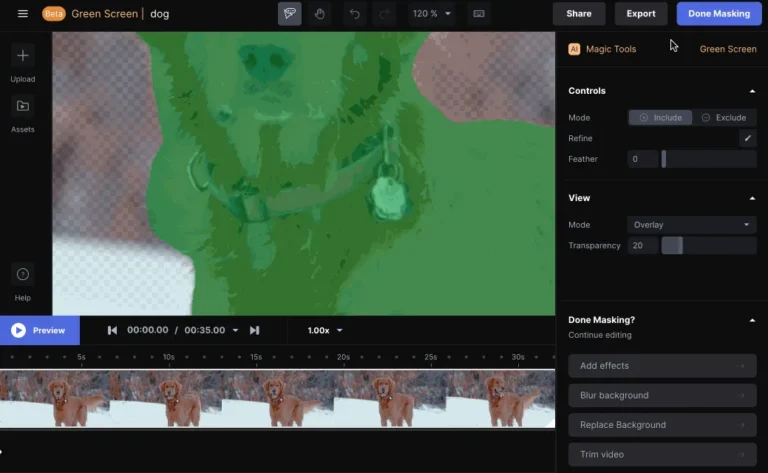Open keyboard shortcuts icon
This screenshot has height=473, width=768.
[479, 14]
